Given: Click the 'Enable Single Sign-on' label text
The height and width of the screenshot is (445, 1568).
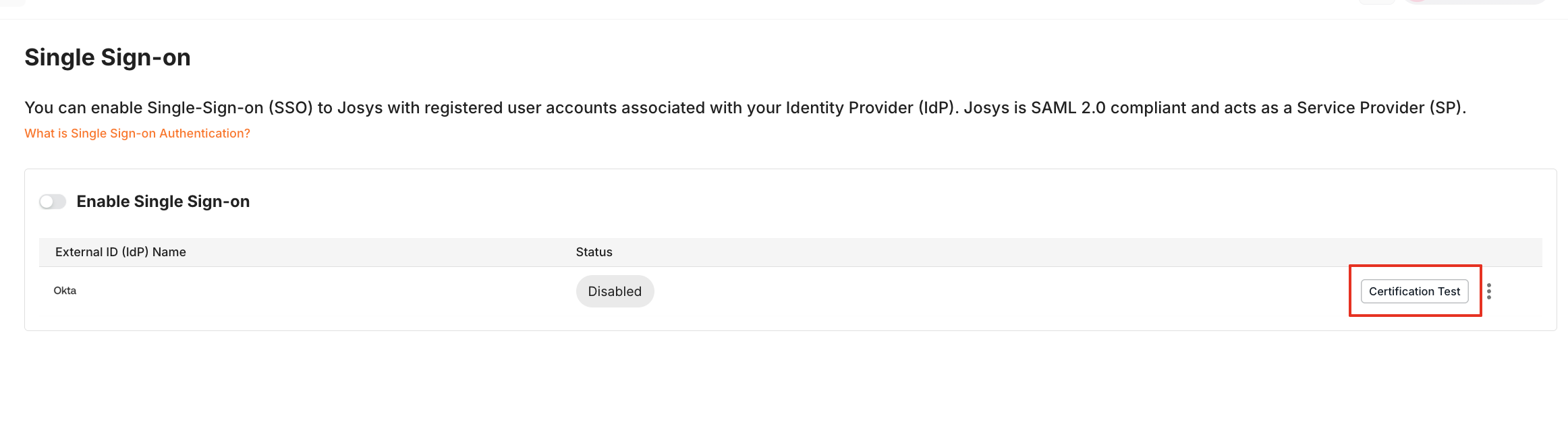Looking at the screenshot, I should pos(163,202).
